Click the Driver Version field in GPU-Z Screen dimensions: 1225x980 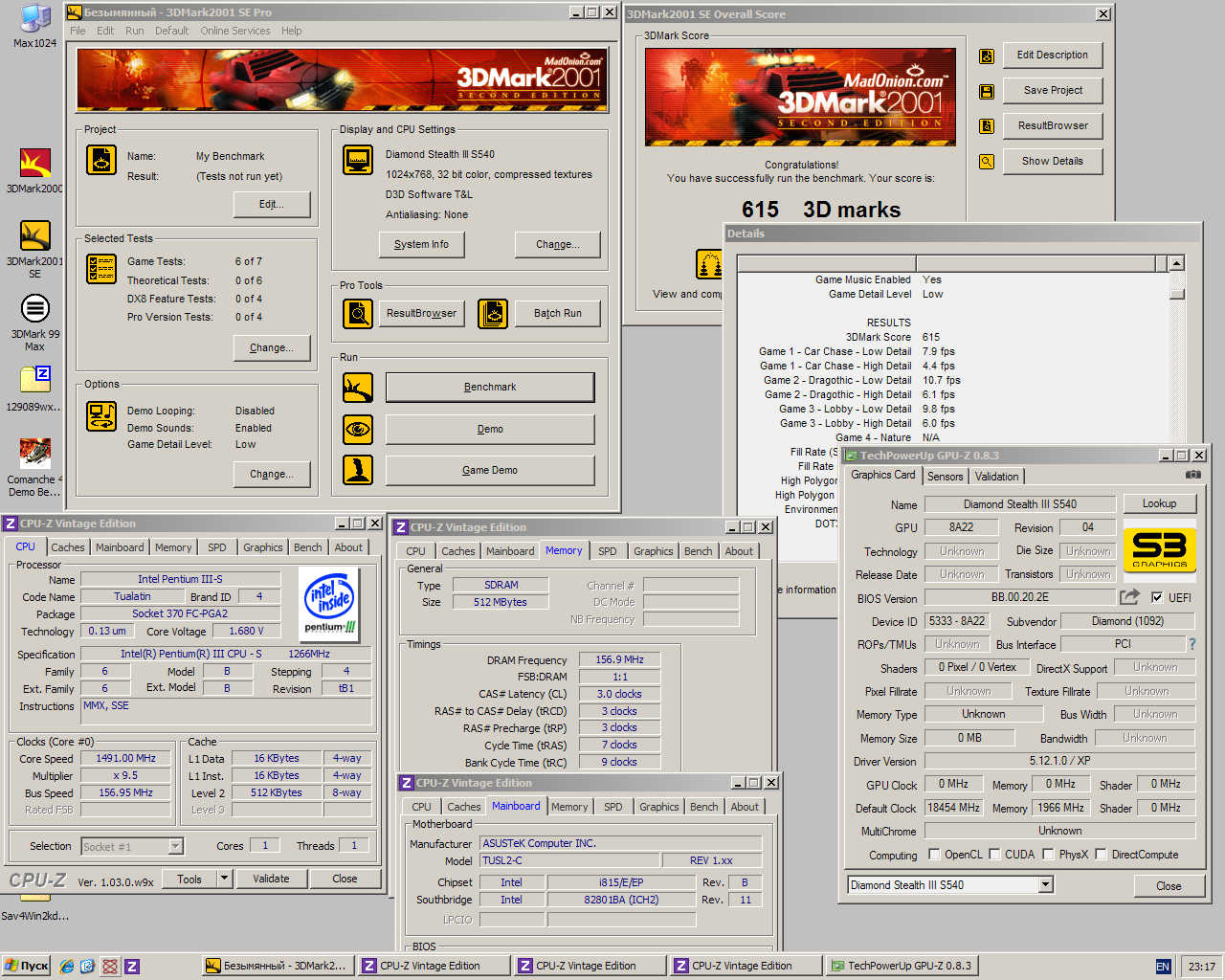click(1060, 761)
